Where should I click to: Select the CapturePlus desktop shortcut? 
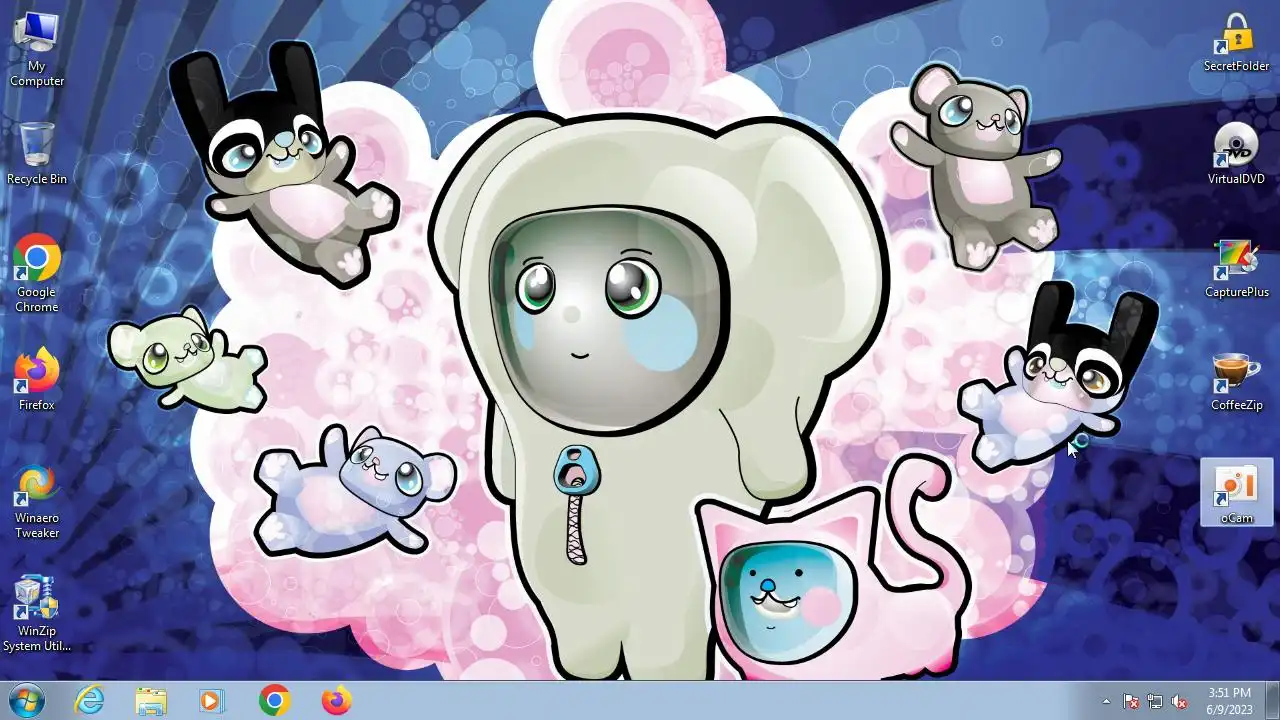point(1236,268)
